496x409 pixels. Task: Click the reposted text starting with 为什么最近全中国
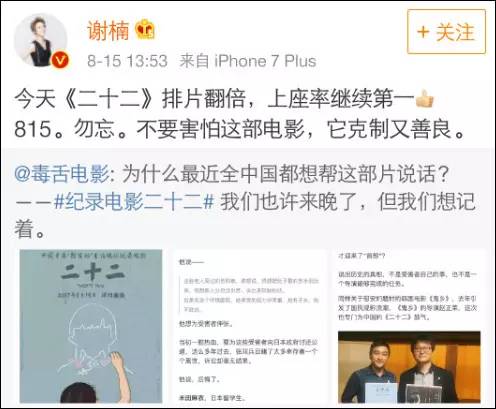click(x=286, y=174)
